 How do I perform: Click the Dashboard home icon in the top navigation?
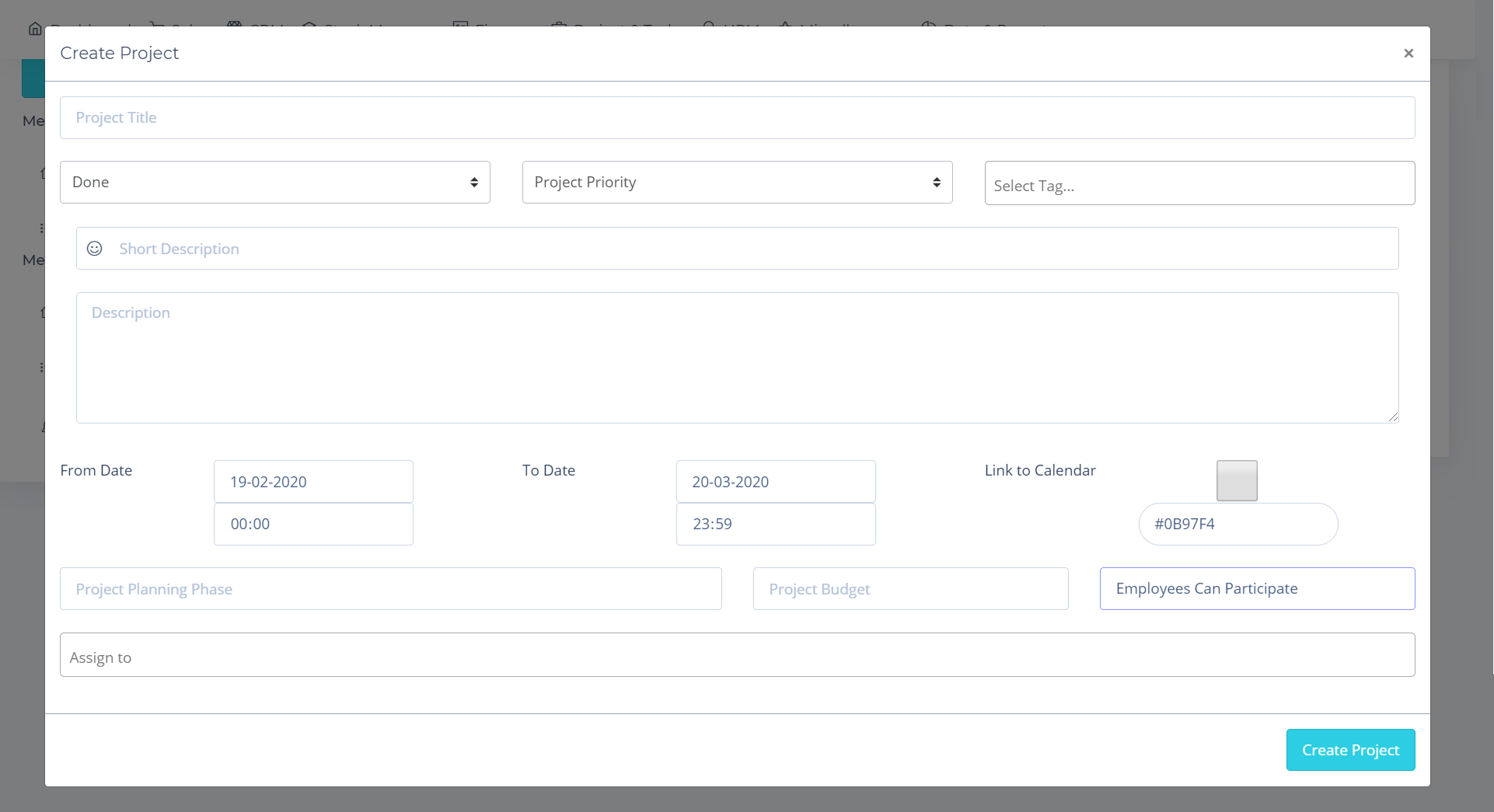click(x=35, y=29)
